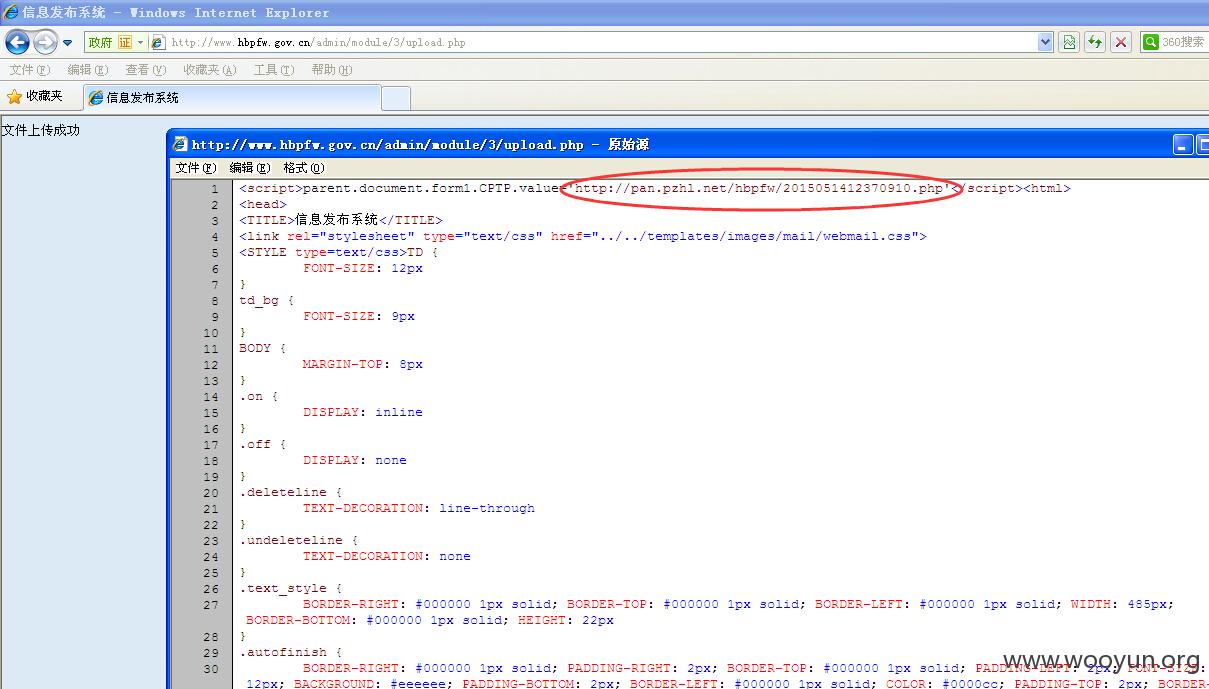
Task: Click TEXT-DECORATION: line-through line
Action: tap(418, 508)
